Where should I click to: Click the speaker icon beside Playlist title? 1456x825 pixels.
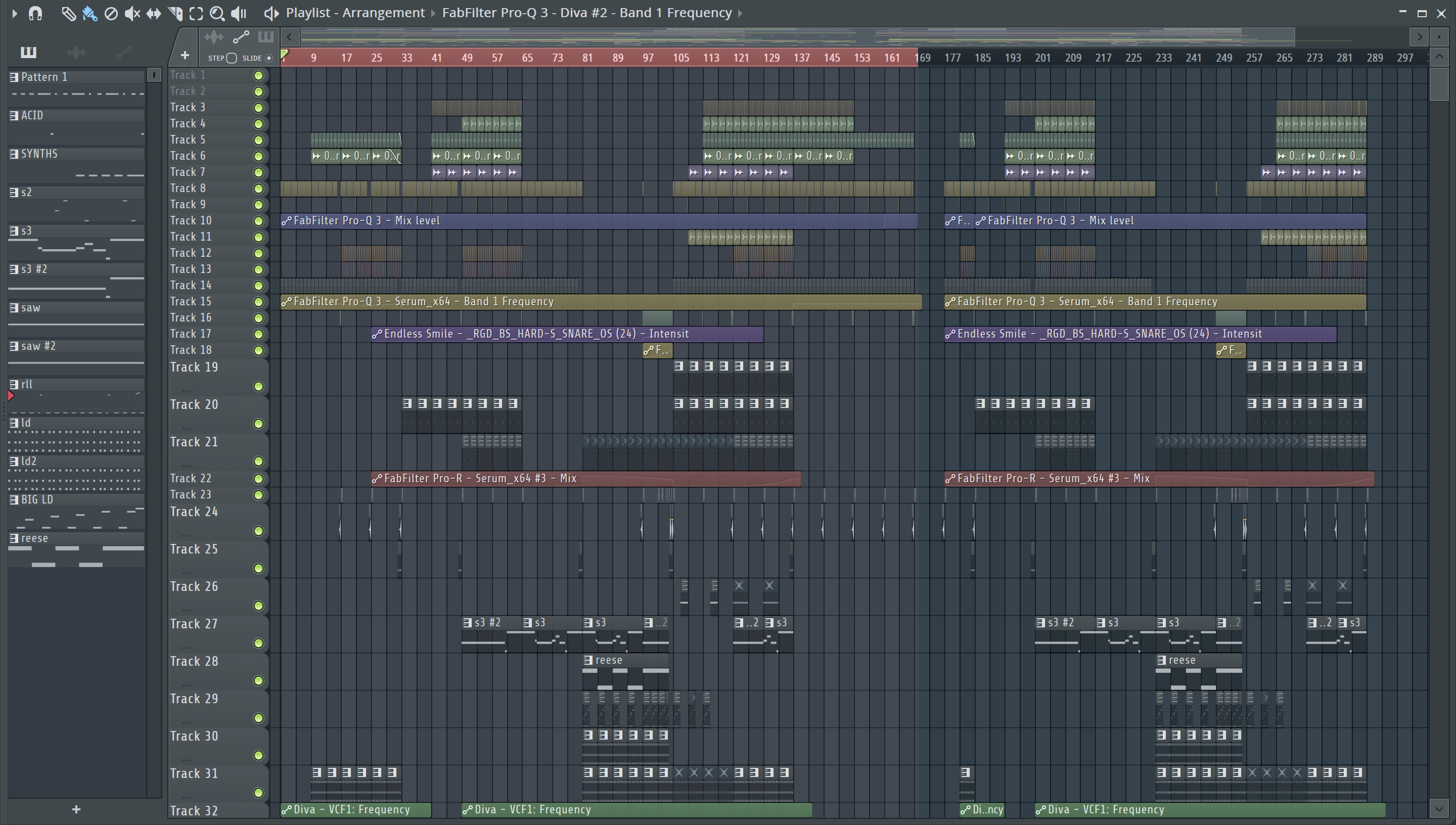pos(271,13)
